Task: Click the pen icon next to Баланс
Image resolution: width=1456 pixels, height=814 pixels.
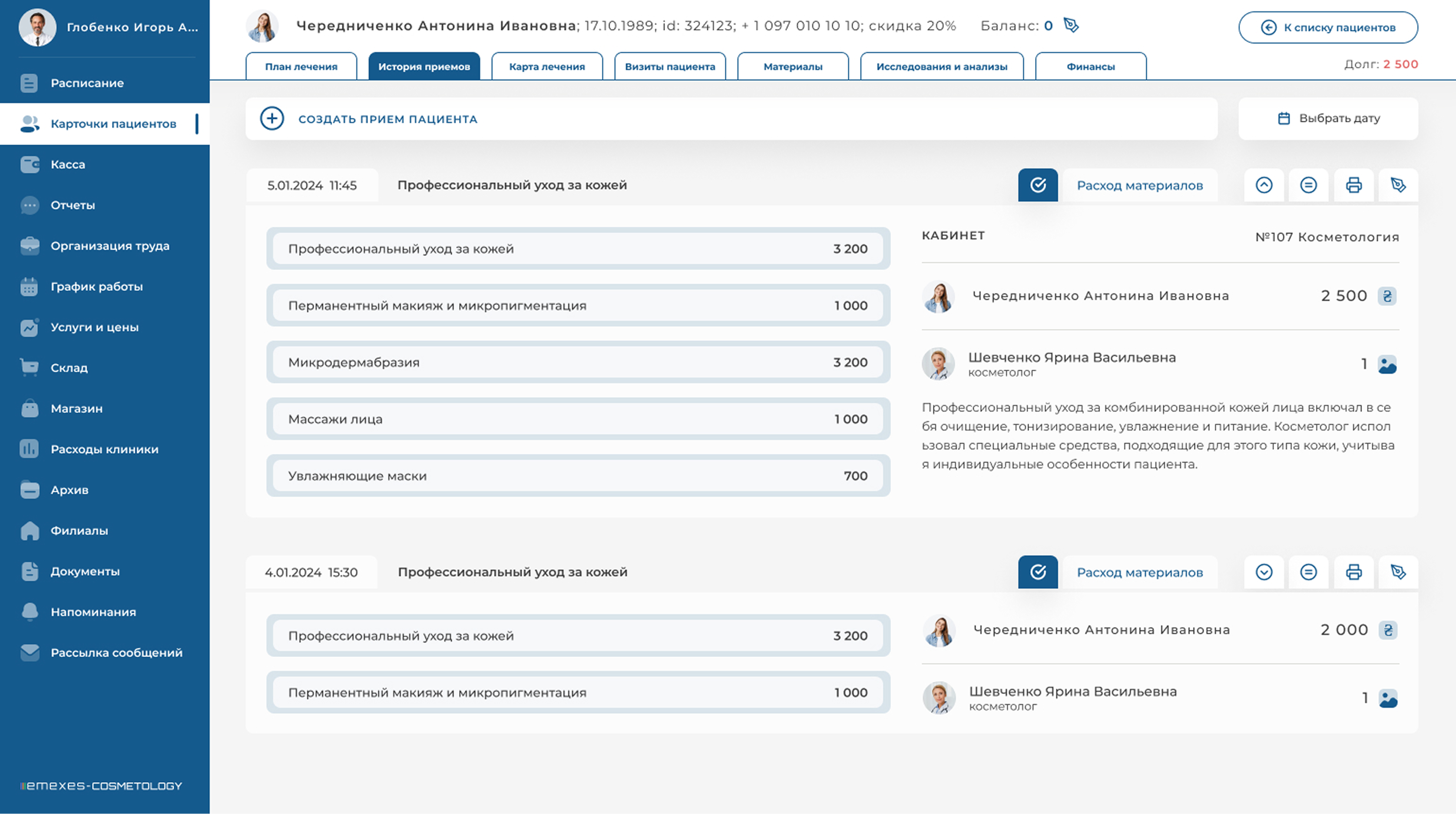Action: point(1071,26)
